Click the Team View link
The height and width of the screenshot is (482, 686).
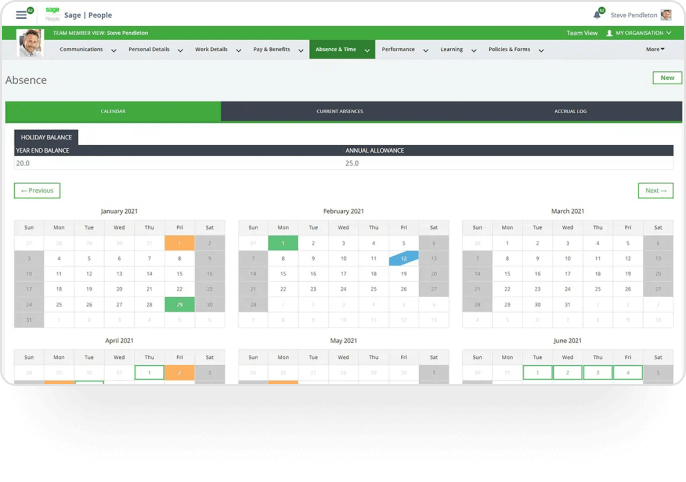click(x=582, y=33)
